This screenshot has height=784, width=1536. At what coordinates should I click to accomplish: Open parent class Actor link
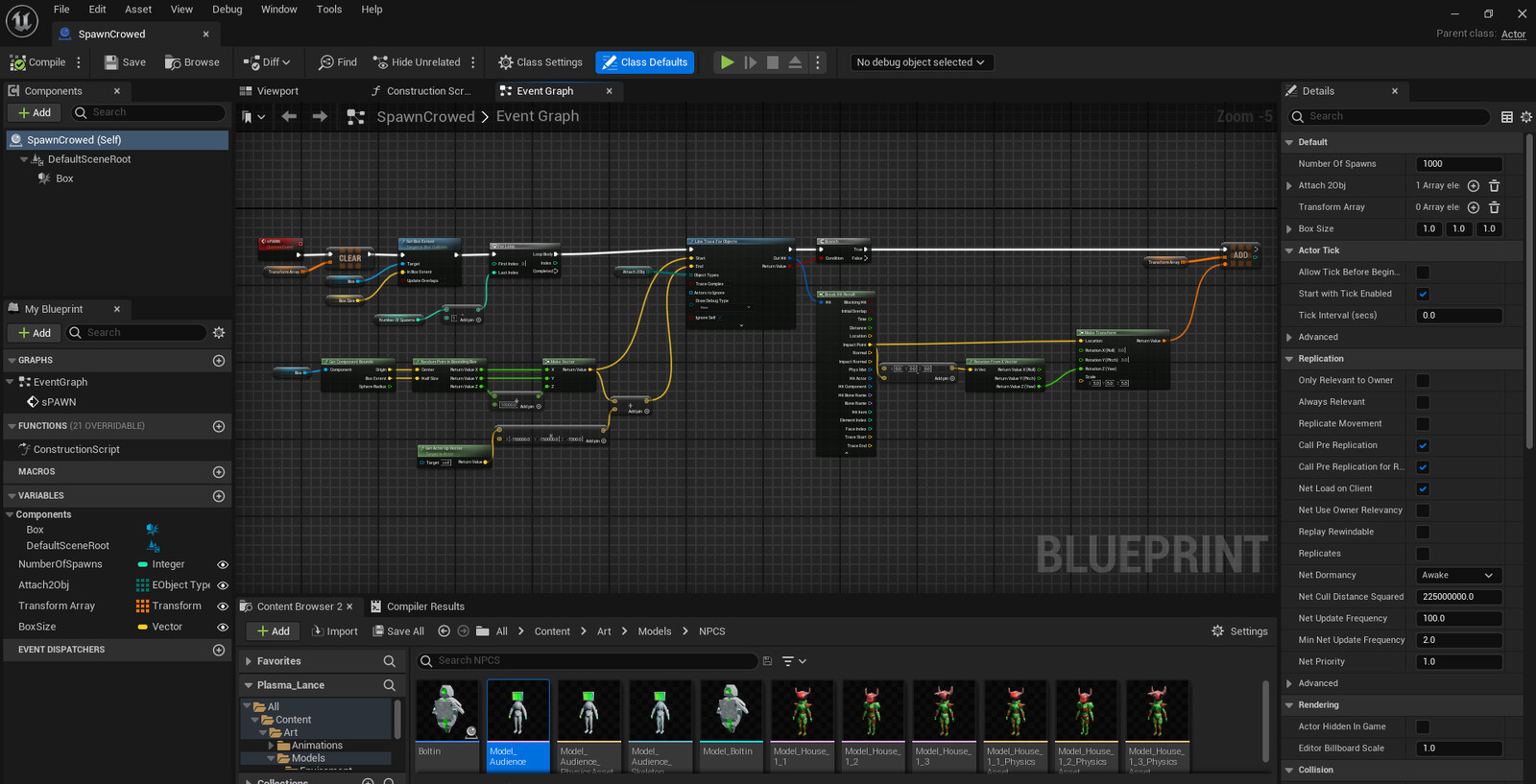click(1514, 35)
